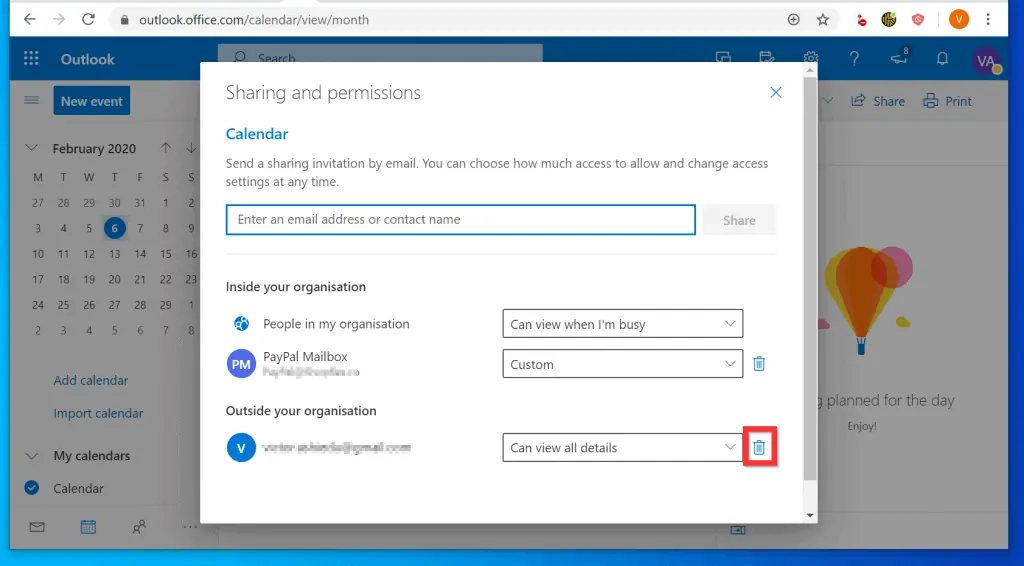This screenshot has height=566, width=1024.
Task: Delete sharing for the outside organisation Gmail user
Action: [759, 448]
